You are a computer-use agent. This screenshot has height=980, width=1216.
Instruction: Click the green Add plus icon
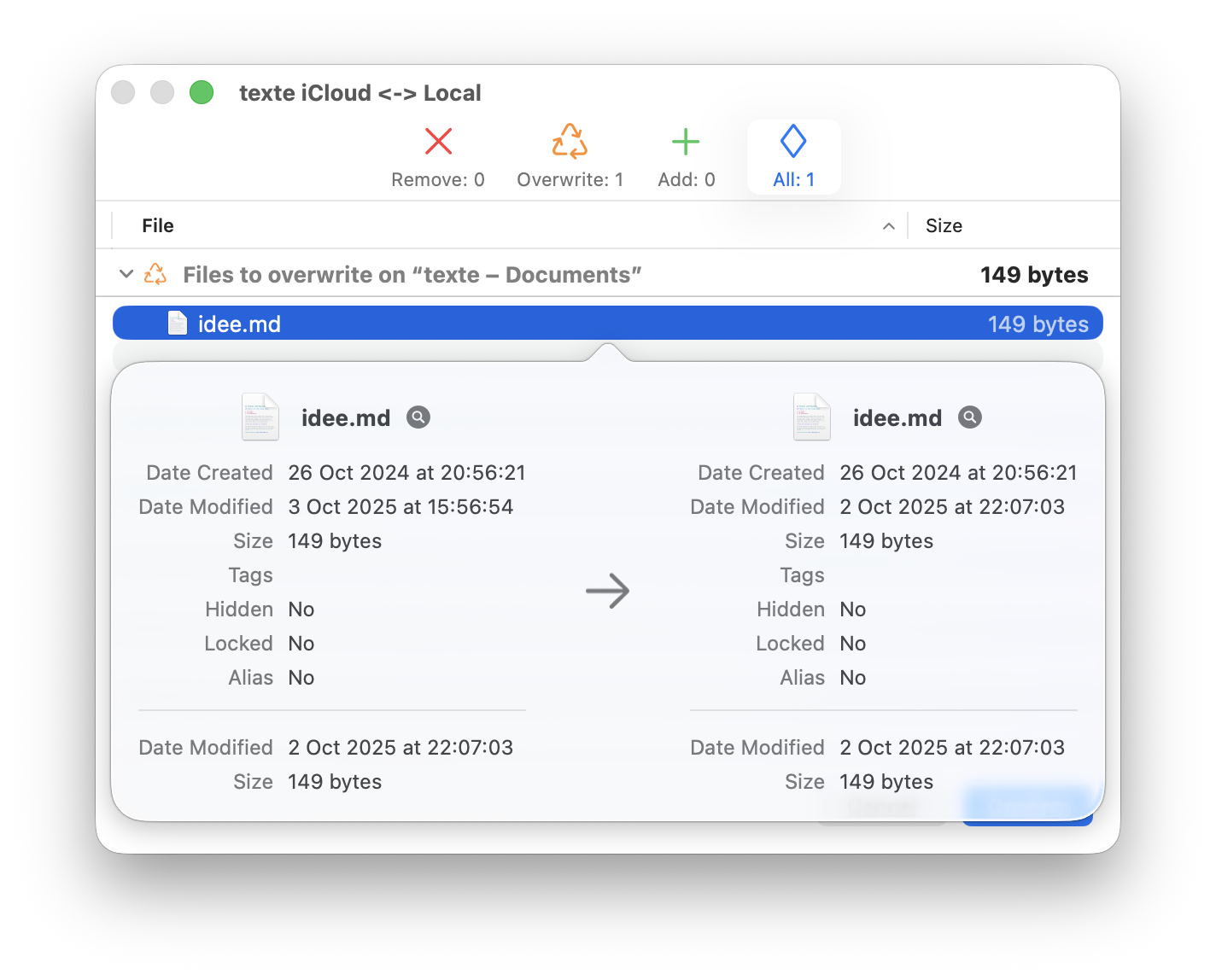pos(686,142)
